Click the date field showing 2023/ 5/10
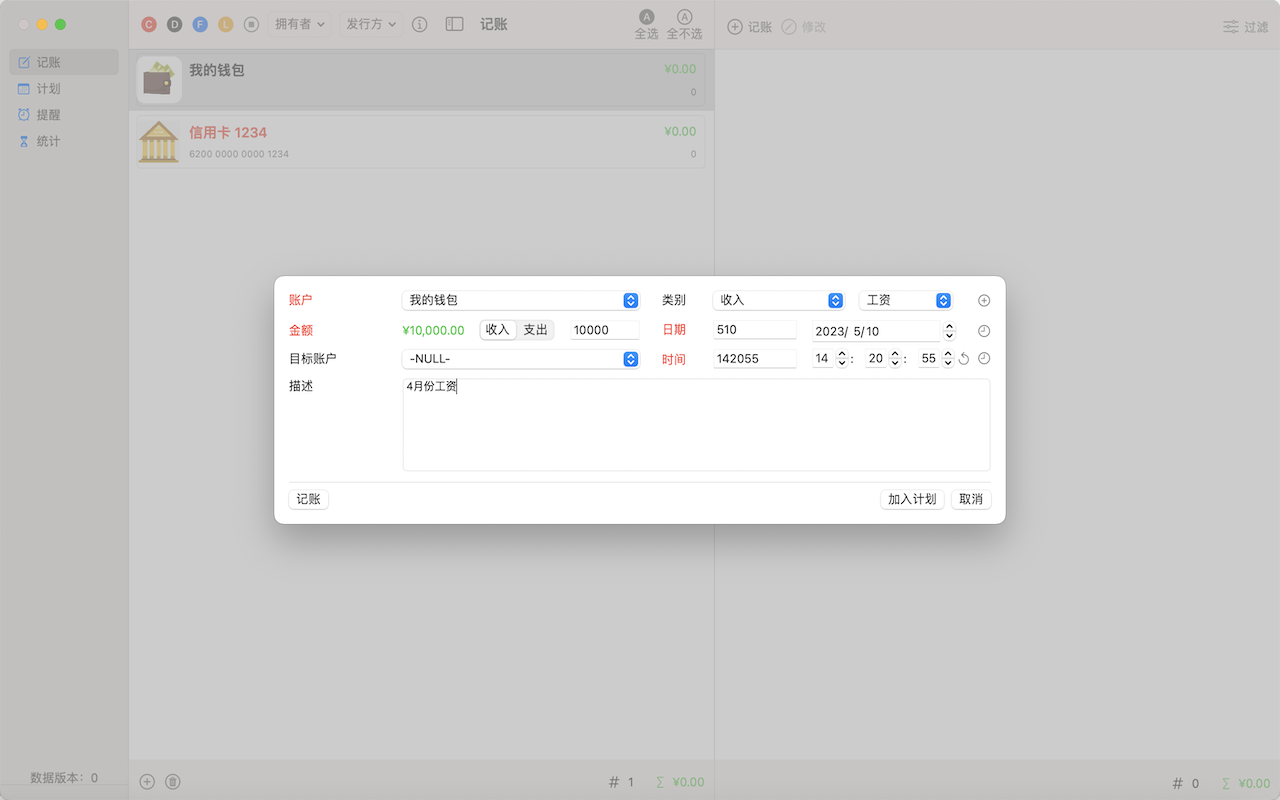 [877, 331]
